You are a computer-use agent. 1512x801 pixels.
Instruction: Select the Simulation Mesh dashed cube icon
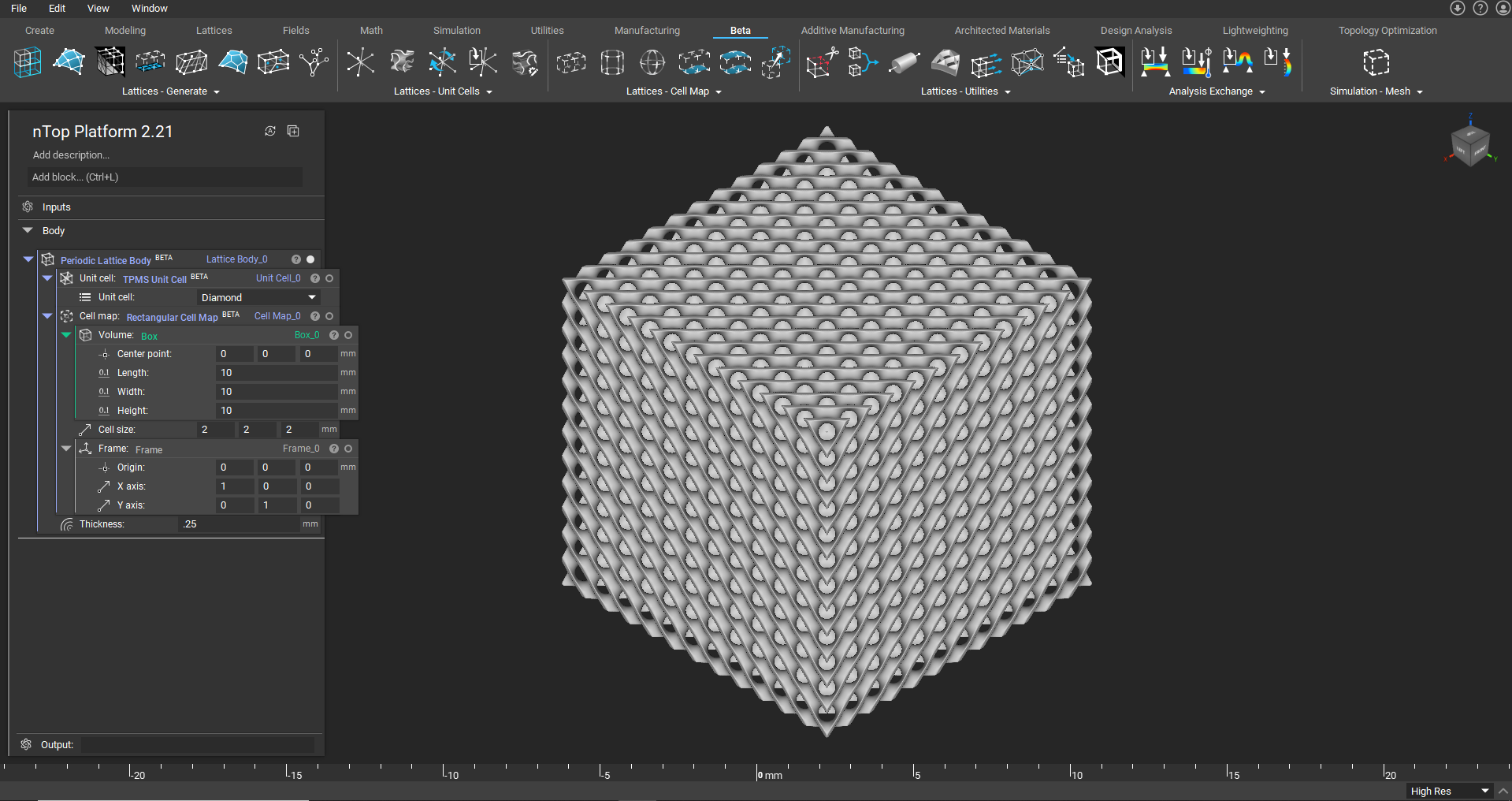(1376, 61)
